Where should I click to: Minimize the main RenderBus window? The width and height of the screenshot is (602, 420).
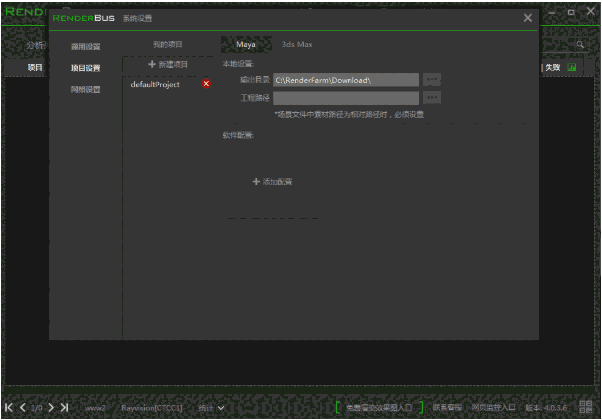tap(552, 13)
